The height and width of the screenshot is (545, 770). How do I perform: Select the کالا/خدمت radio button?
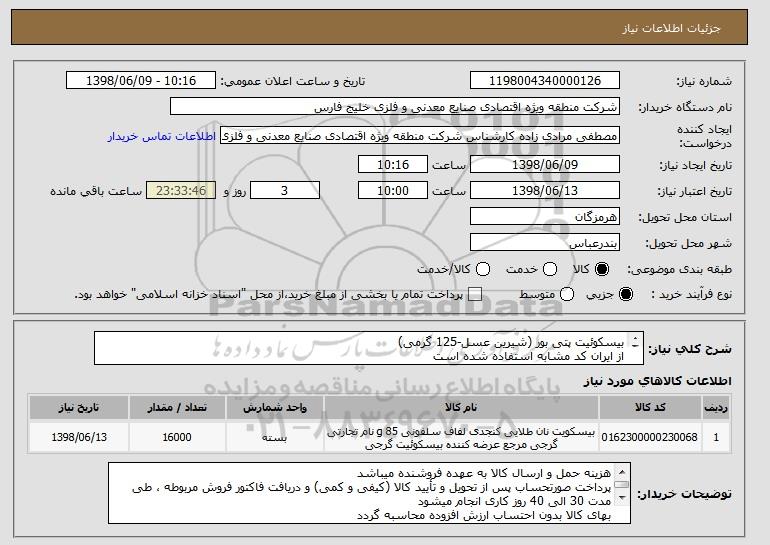(483, 269)
